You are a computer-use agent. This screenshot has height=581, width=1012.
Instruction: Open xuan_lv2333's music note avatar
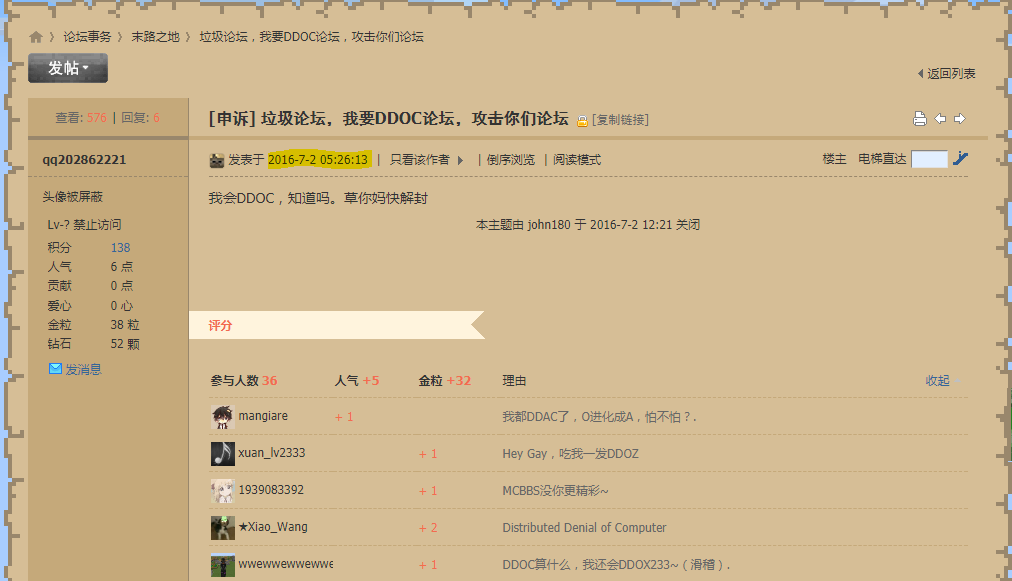pos(223,454)
